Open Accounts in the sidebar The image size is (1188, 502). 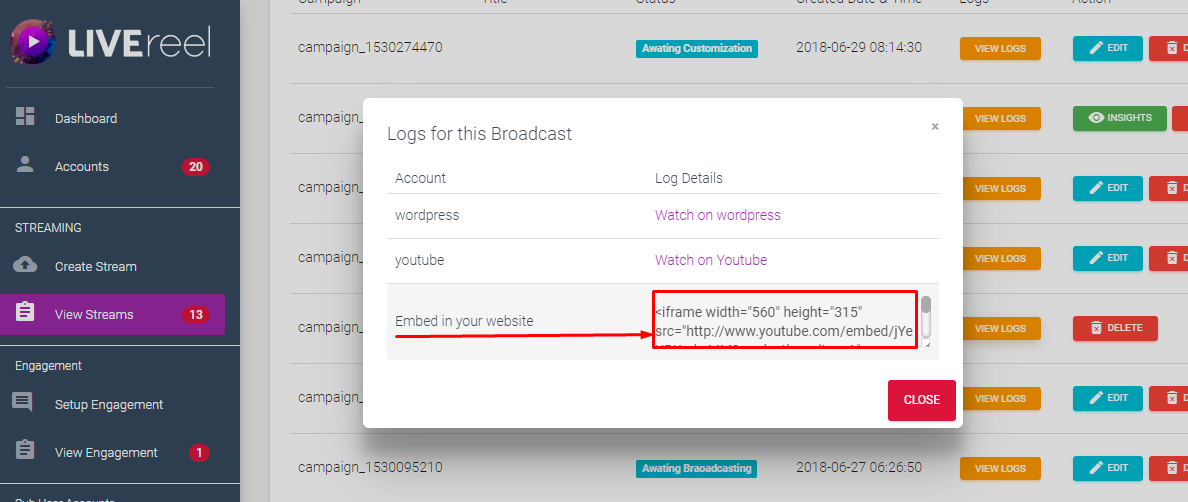pos(82,167)
